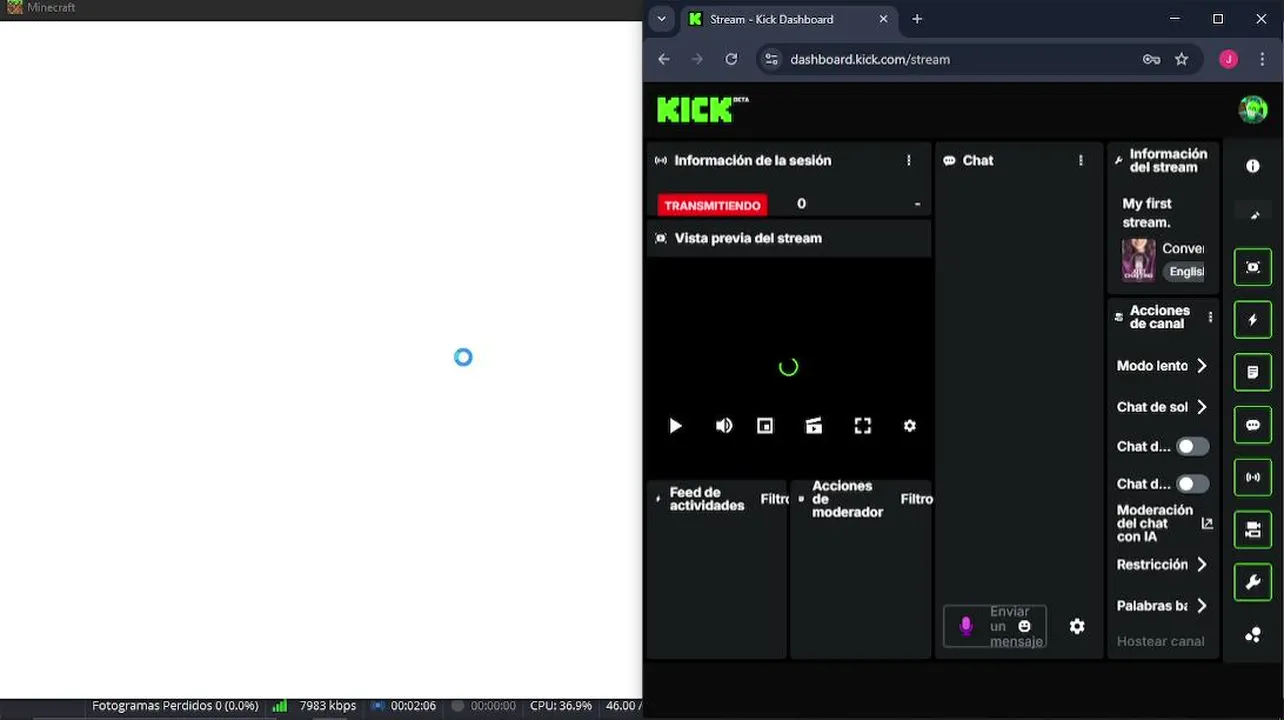Toggle the stream preview widget in the sidebar

coord(1253,267)
